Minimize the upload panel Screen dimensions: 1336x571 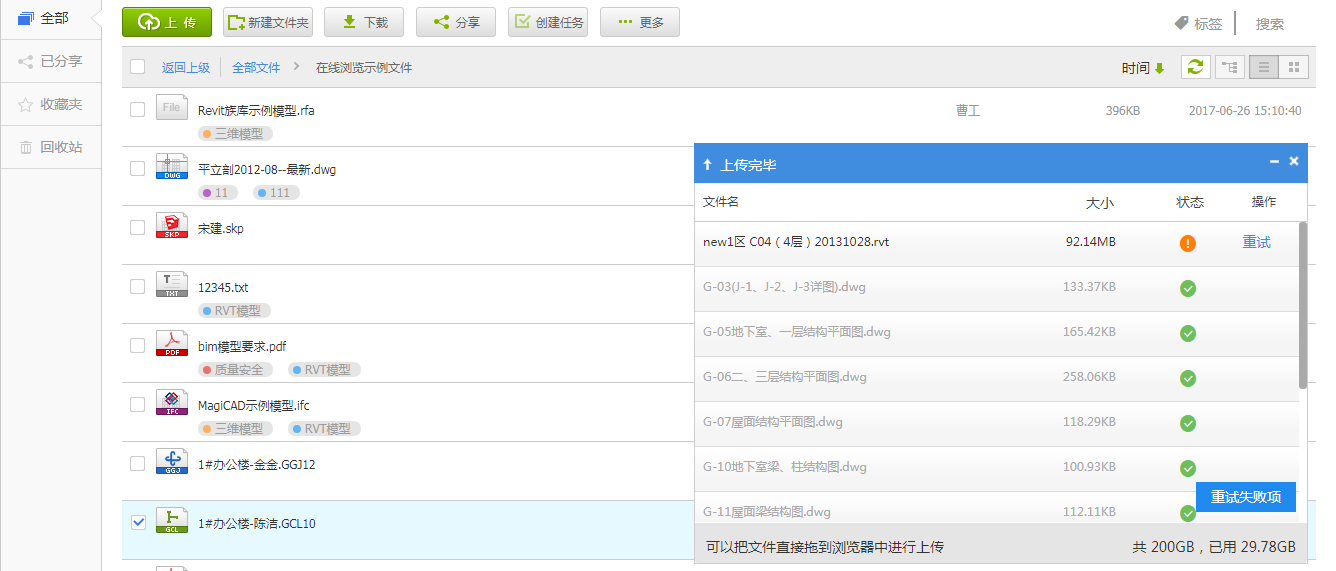1274,161
